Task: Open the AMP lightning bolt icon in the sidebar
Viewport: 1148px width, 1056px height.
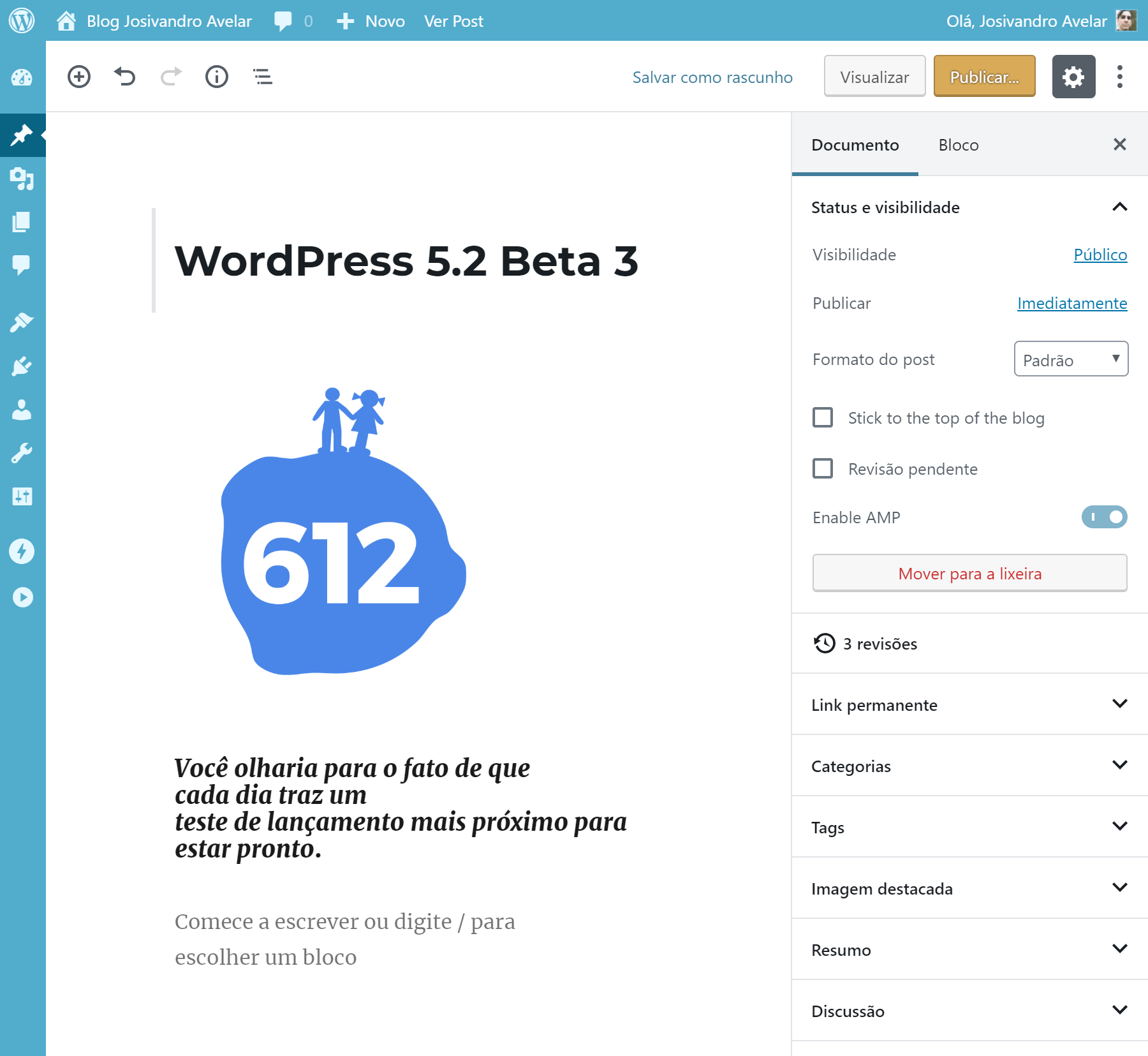Action: pos(22,551)
